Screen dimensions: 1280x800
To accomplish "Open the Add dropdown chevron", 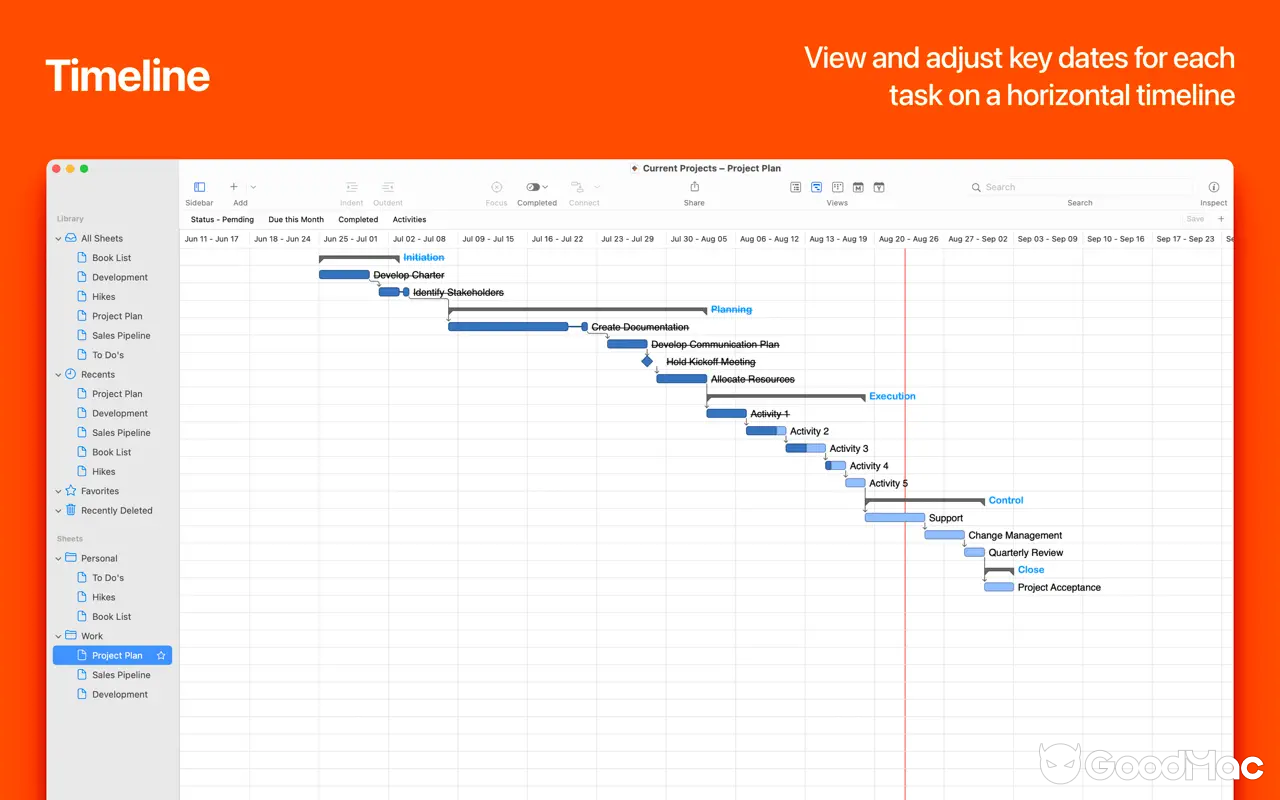I will tap(252, 187).
